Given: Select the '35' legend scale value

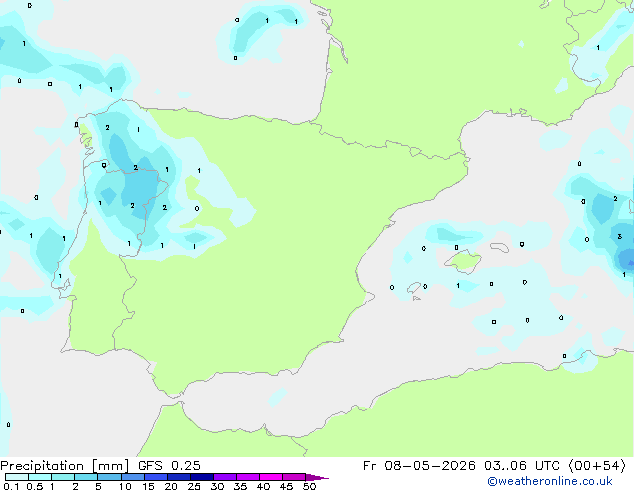Looking at the screenshot, I should [x=240, y=486].
